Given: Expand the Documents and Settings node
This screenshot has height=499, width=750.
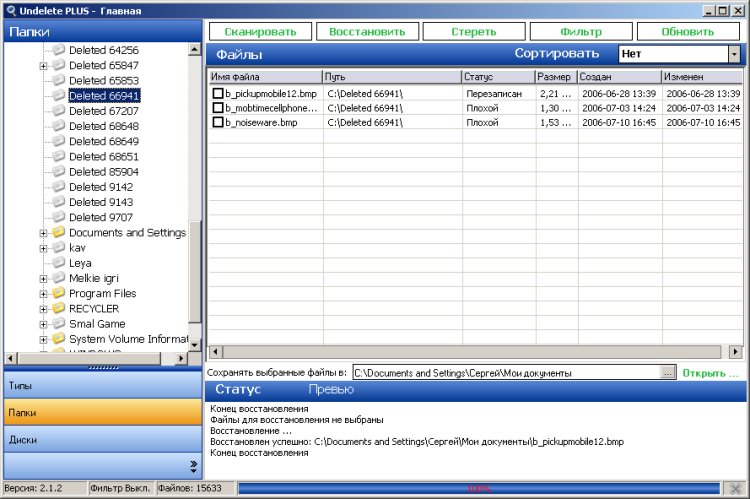Looking at the screenshot, I should pyautogui.click(x=44, y=233).
